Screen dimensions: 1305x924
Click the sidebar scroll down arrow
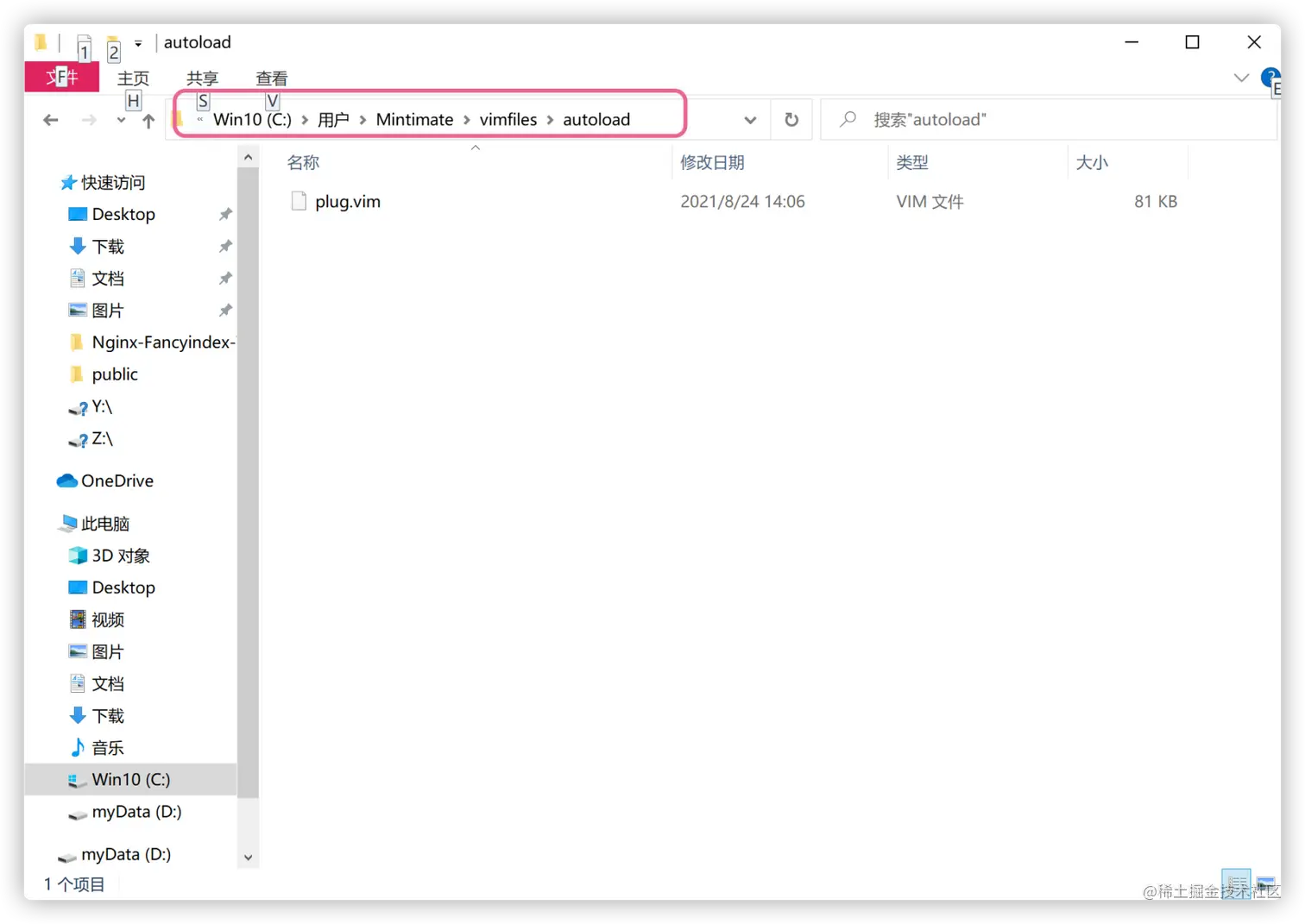[x=248, y=858]
